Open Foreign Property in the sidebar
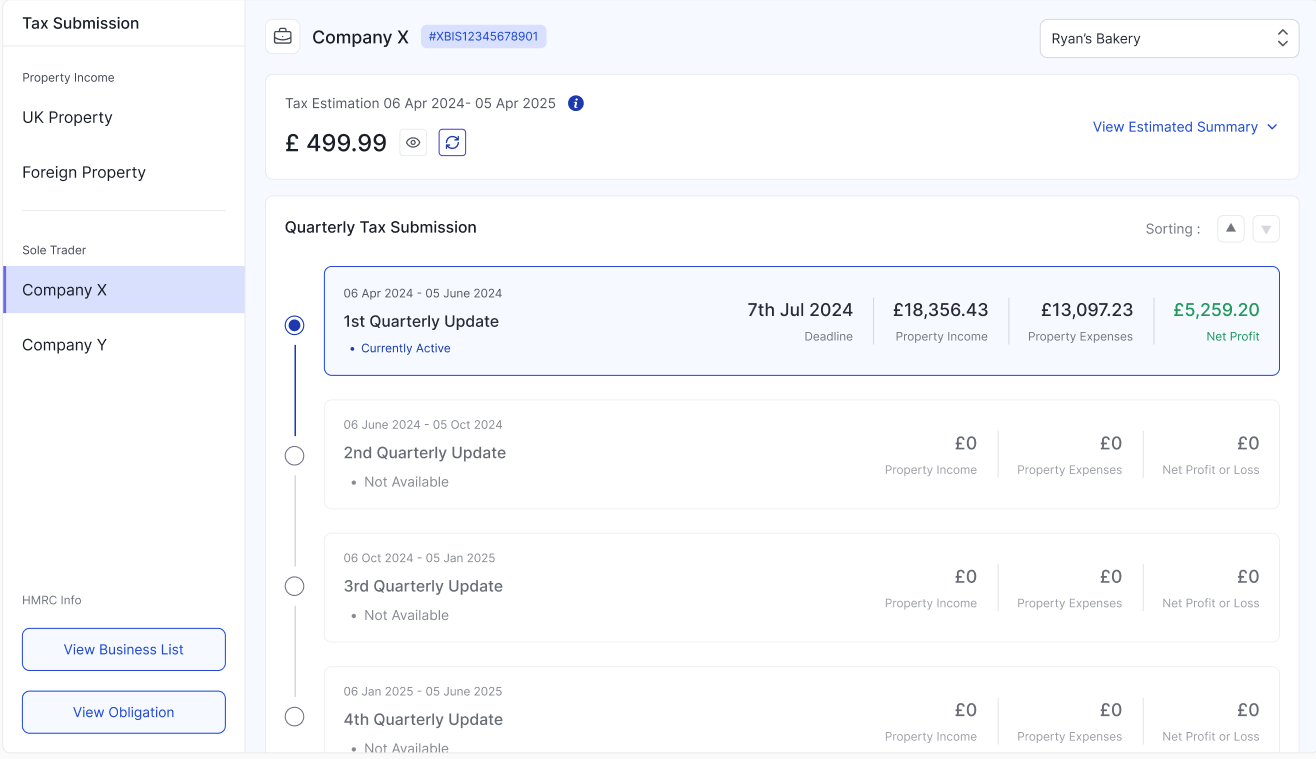The height and width of the screenshot is (759, 1316). 84,172
